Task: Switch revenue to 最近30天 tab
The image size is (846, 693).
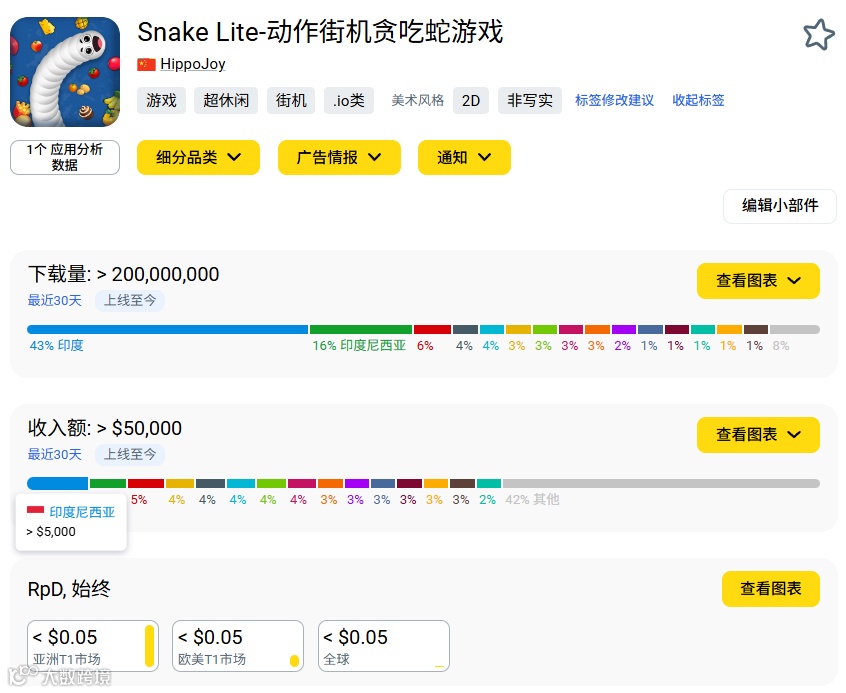Action: [x=54, y=454]
